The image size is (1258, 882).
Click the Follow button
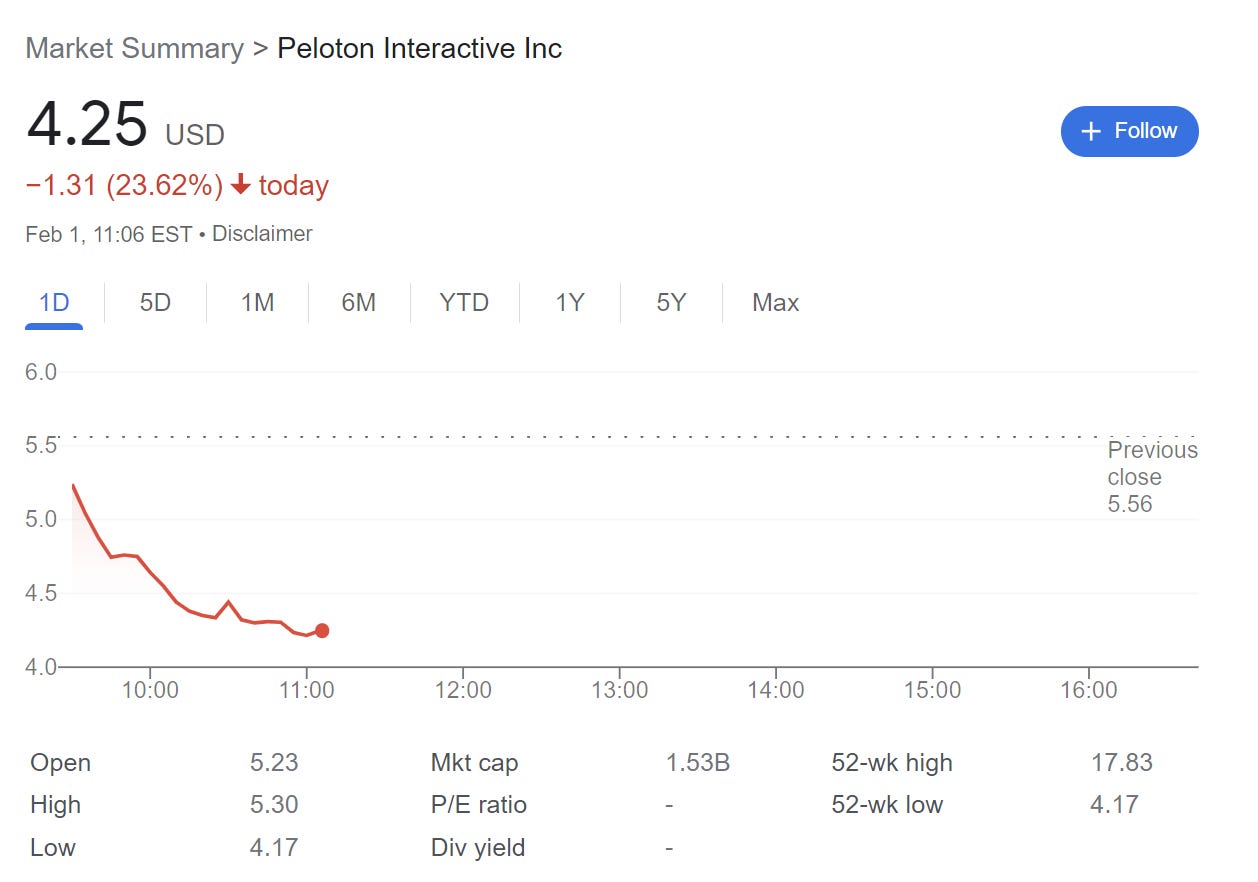[x=1129, y=131]
